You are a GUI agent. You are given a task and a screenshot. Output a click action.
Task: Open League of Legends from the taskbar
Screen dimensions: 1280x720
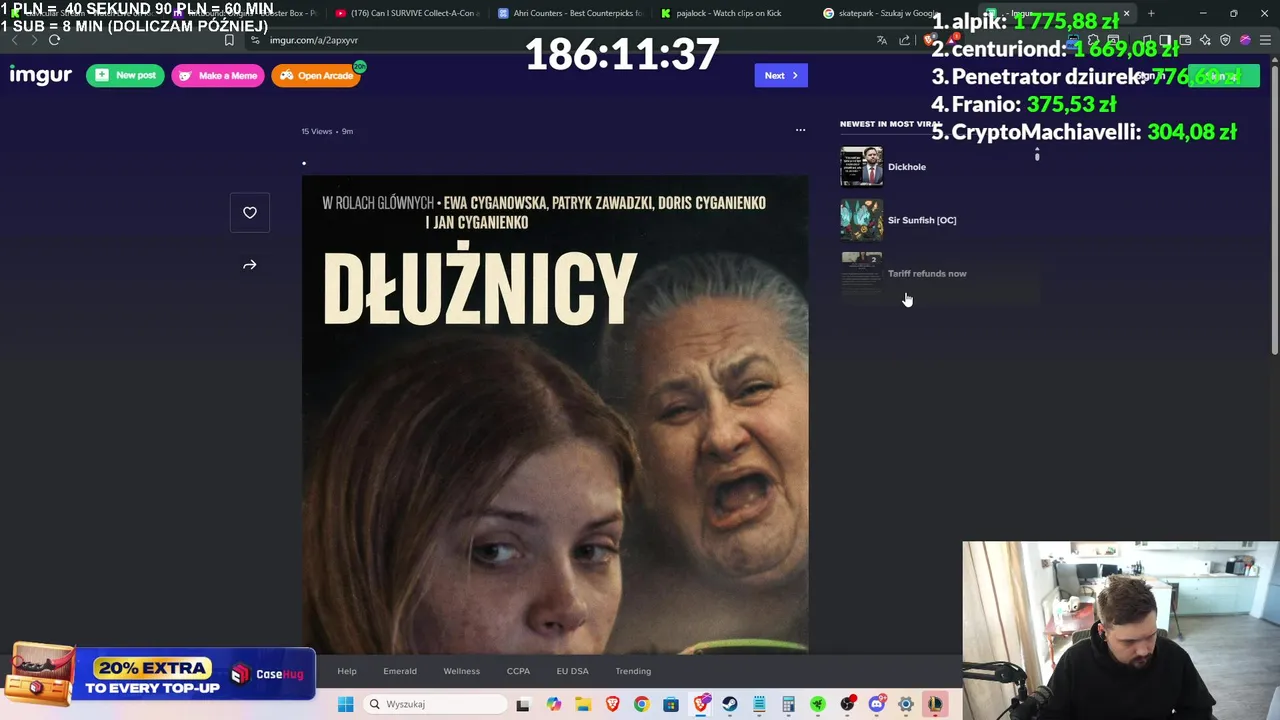coord(935,704)
